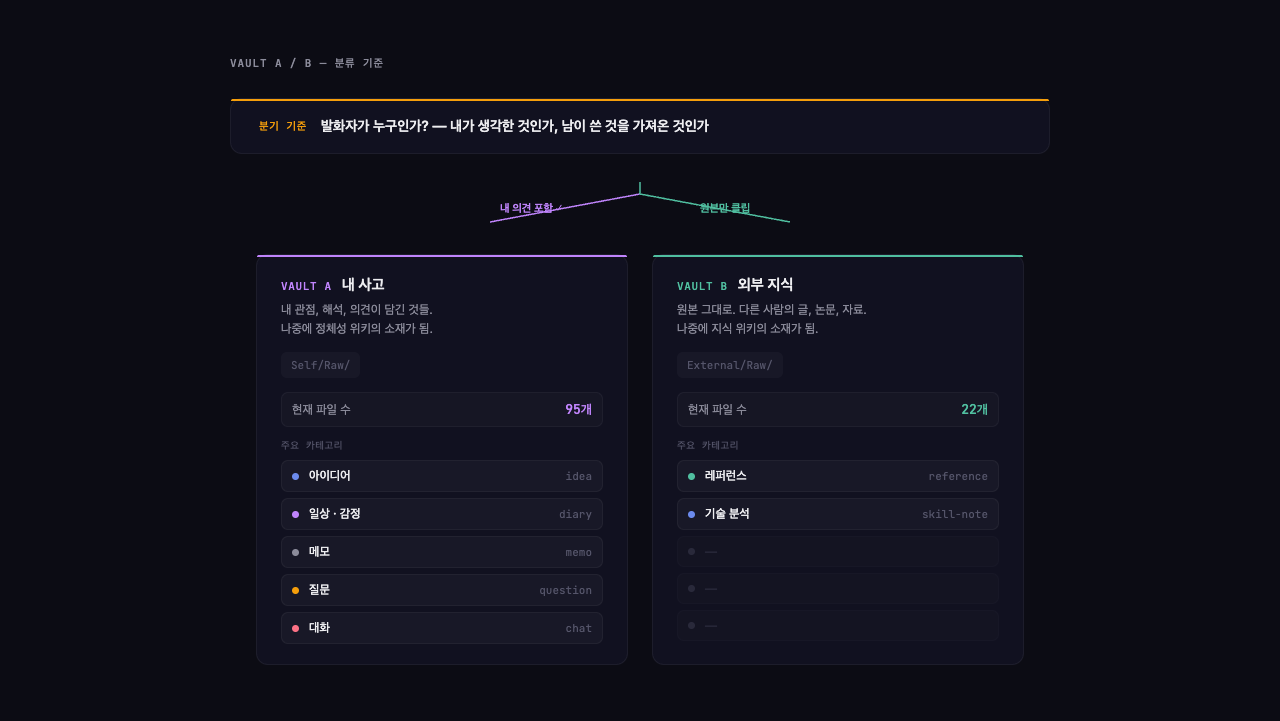Expand the 주요 카테고리 section in Vault B

pyautogui.click(x=708, y=444)
